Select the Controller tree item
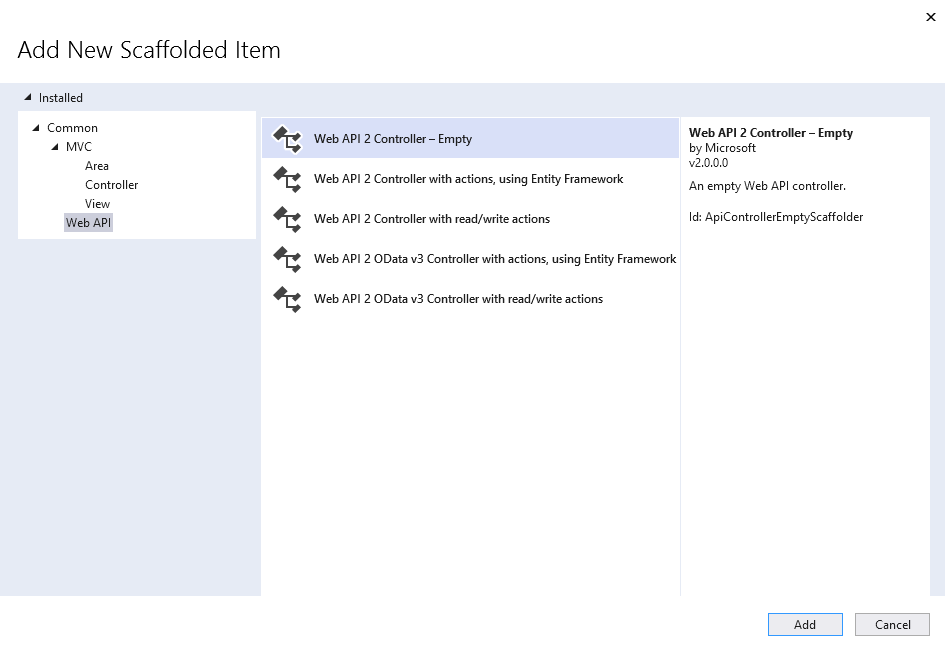Viewport: 945px width, 651px height. 111,185
